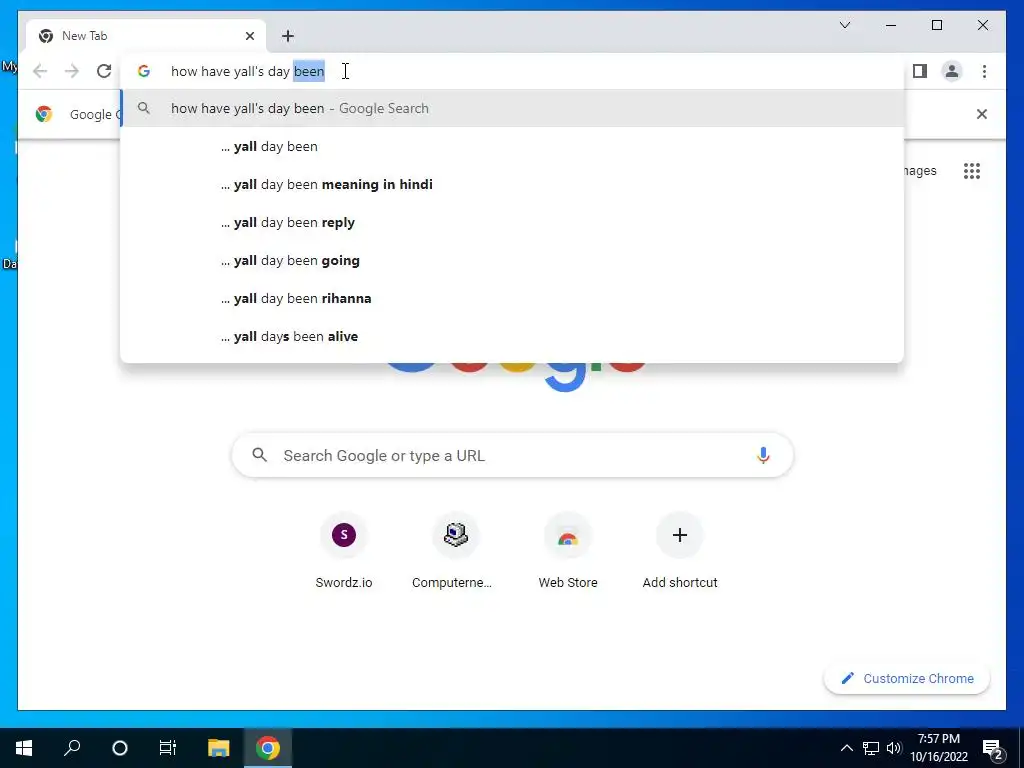Select suggestion 'yall day been'

(513, 146)
